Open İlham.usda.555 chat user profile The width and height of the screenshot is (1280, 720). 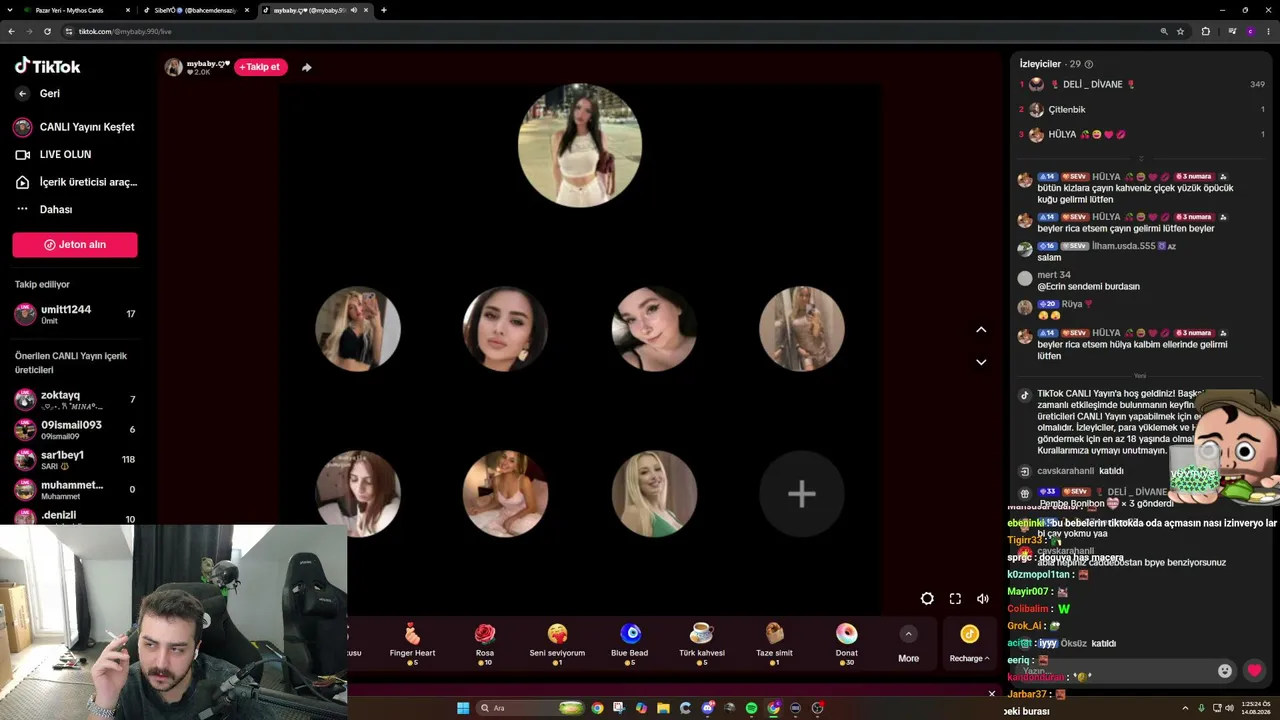[1124, 246]
